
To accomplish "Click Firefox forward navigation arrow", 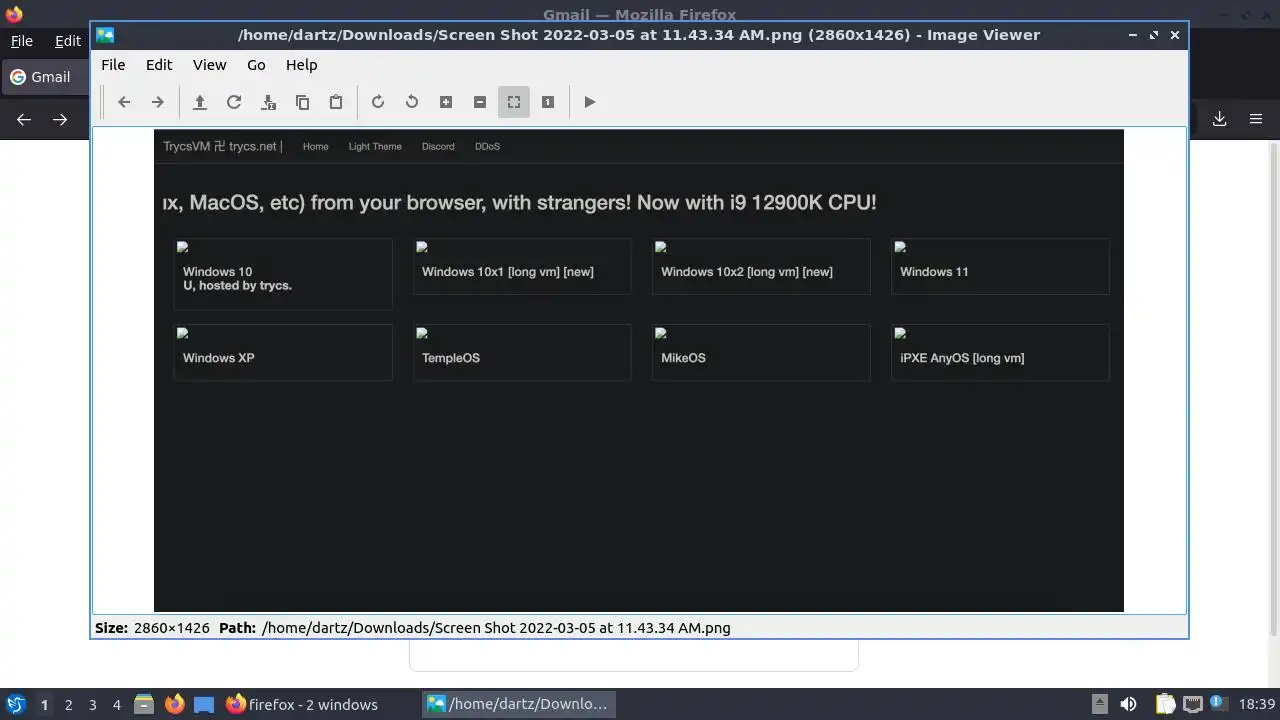I will [60, 119].
